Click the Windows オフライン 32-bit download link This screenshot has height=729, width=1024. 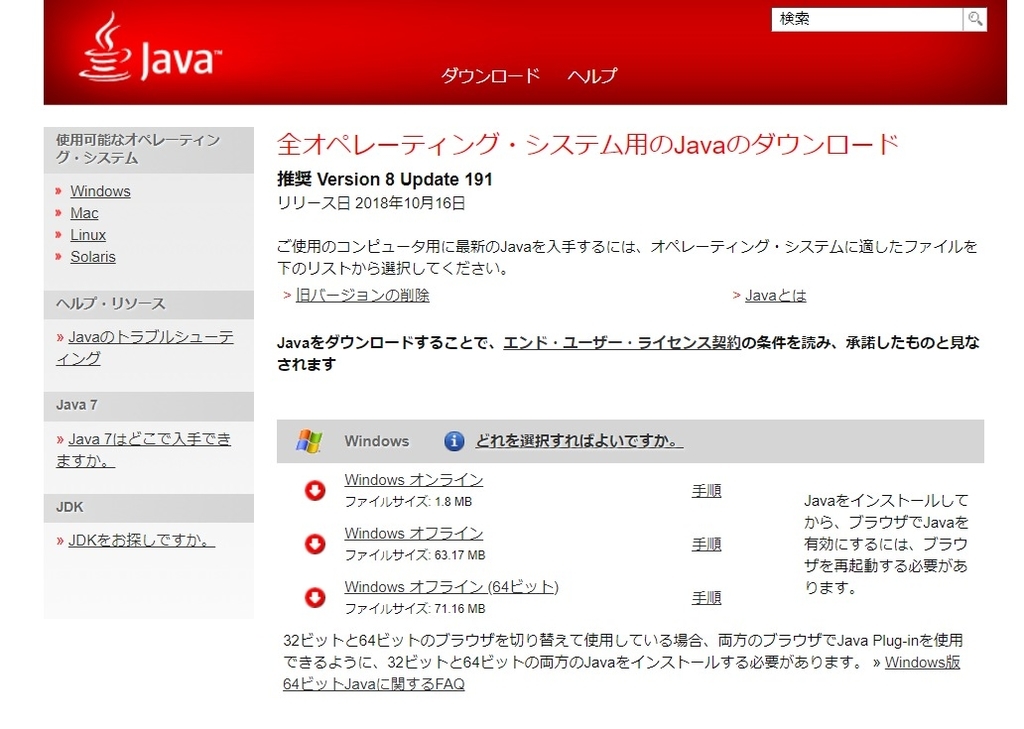click(x=413, y=533)
